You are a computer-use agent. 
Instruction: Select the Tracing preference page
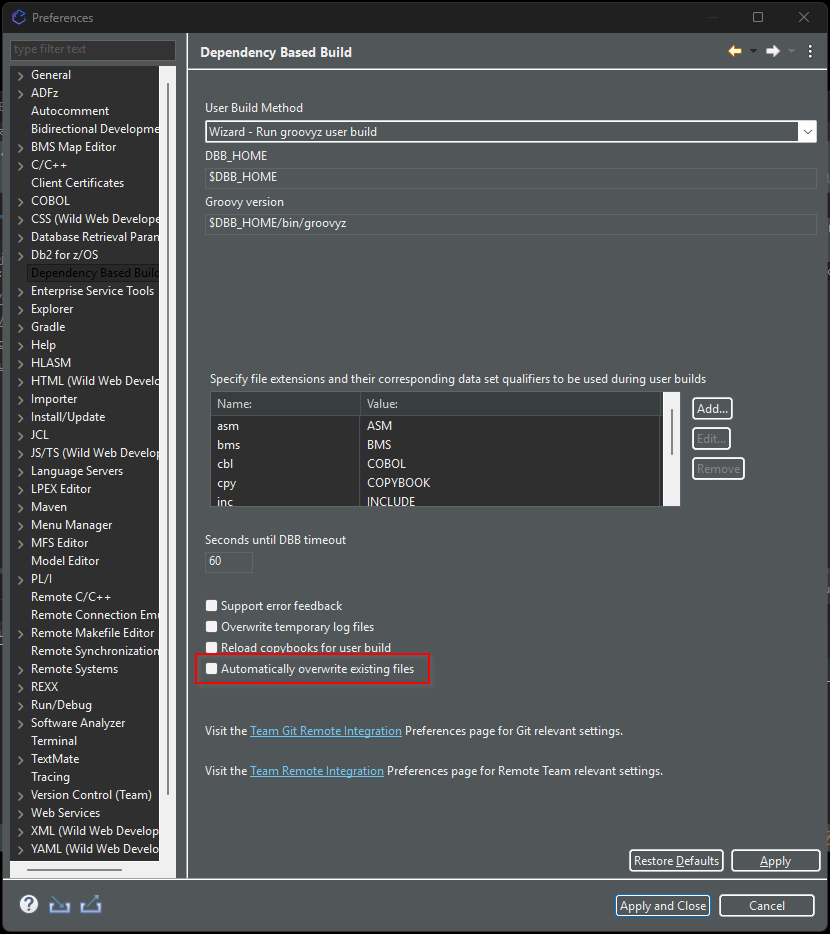(x=50, y=777)
